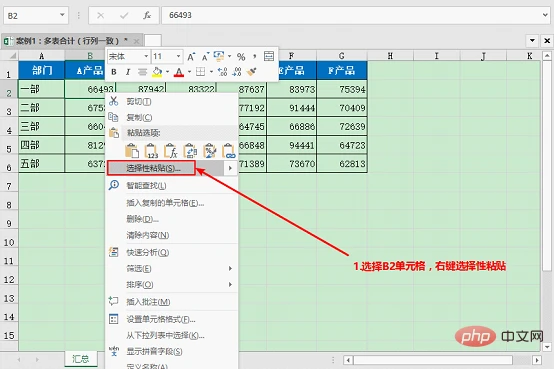Click the Format Painter brush icon
The height and width of the screenshot is (369, 554).
(252, 72)
